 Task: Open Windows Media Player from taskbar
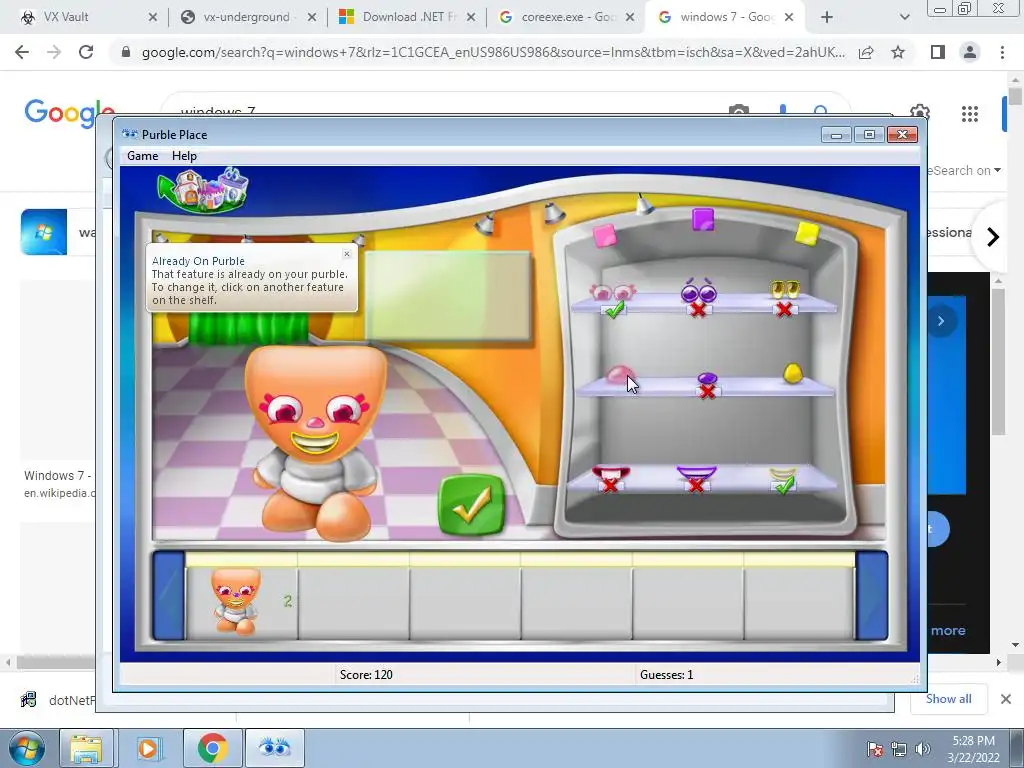[x=148, y=748]
